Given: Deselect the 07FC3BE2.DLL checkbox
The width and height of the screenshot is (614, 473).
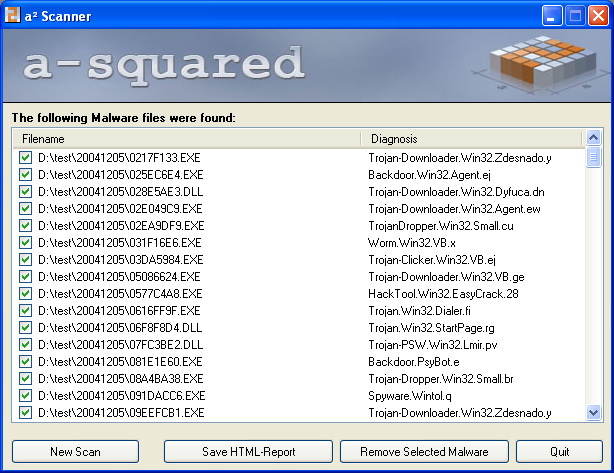Looking at the screenshot, I should coord(25,345).
